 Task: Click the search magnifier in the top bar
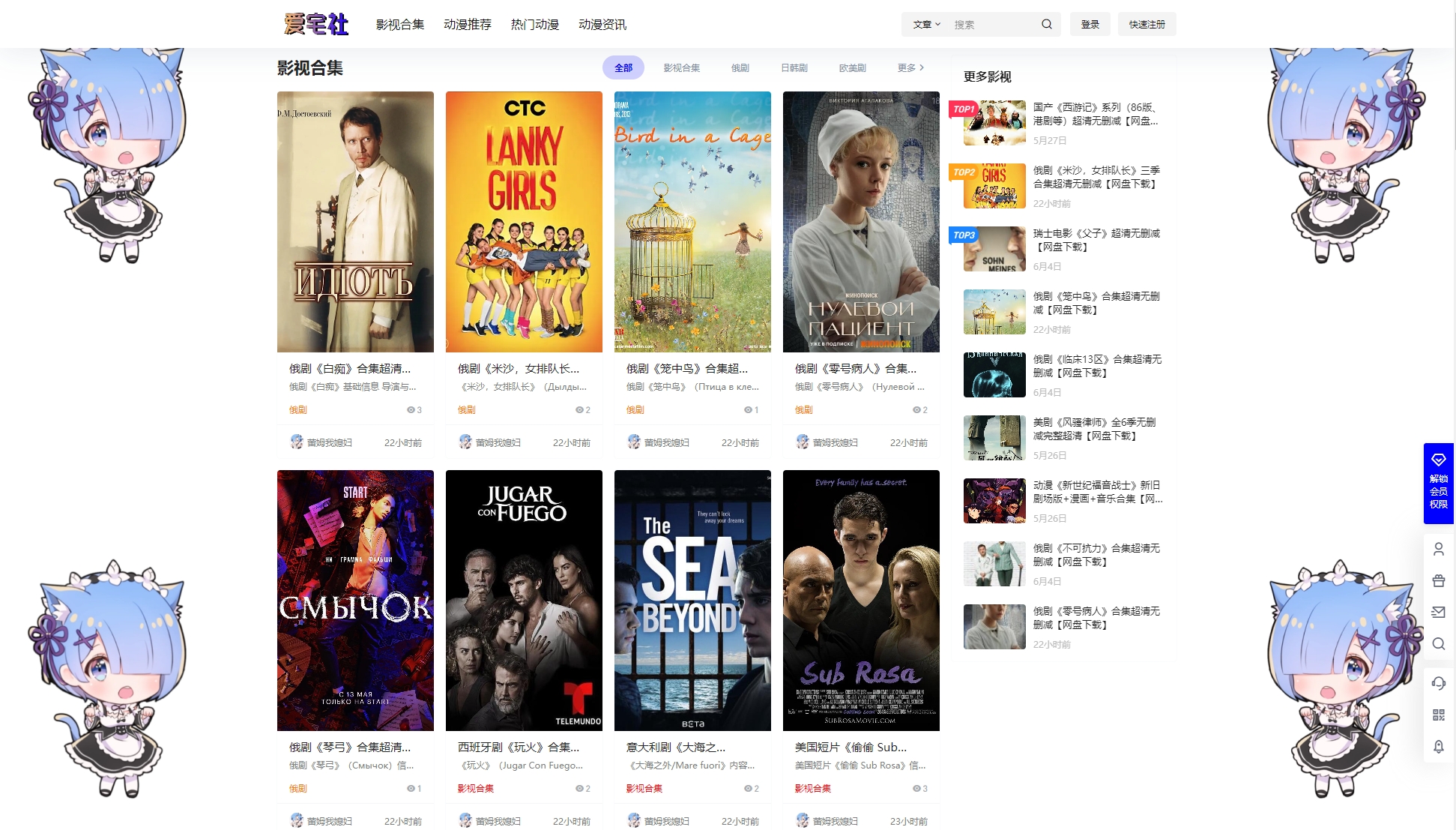1046,24
